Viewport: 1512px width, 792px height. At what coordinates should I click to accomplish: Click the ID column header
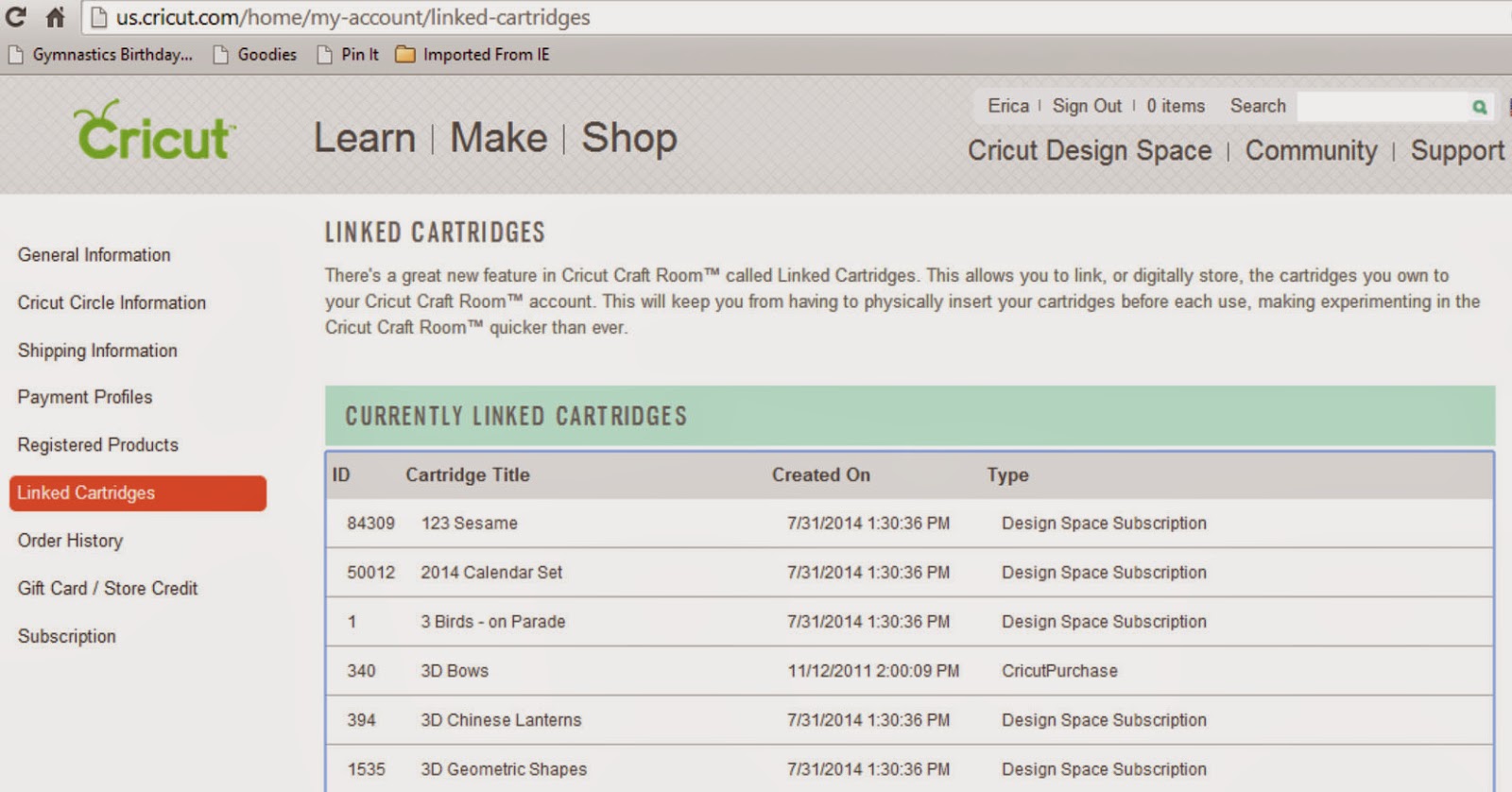(x=341, y=475)
